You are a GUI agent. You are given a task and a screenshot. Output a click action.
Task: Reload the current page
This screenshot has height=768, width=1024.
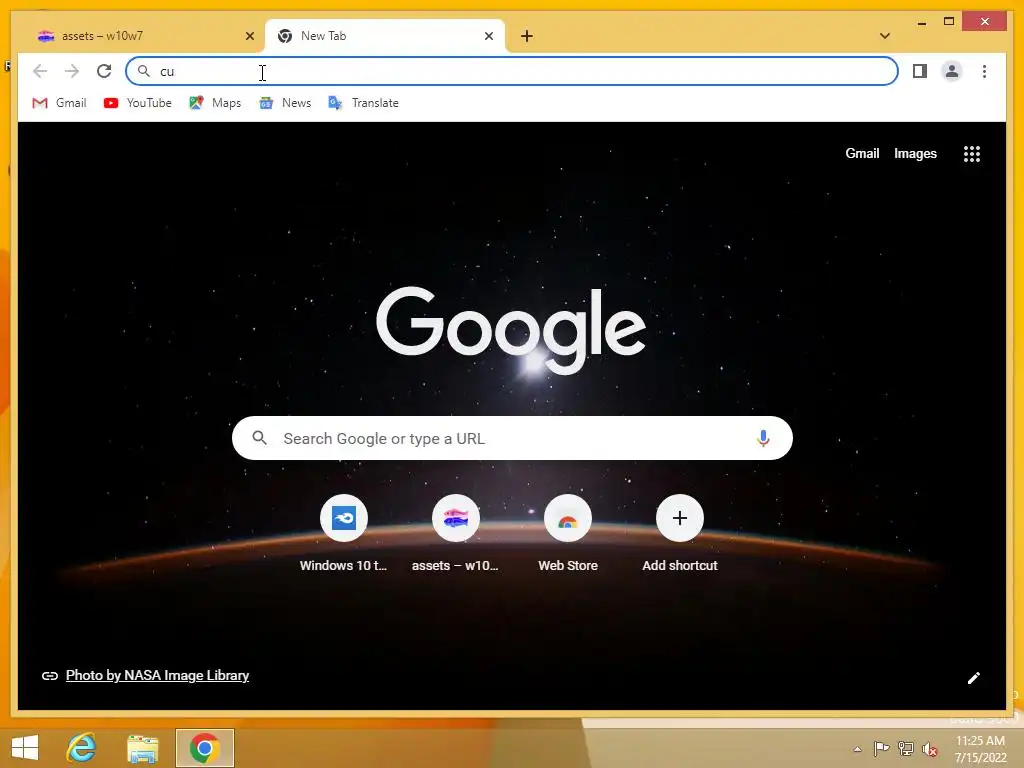pyautogui.click(x=104, y=71)
